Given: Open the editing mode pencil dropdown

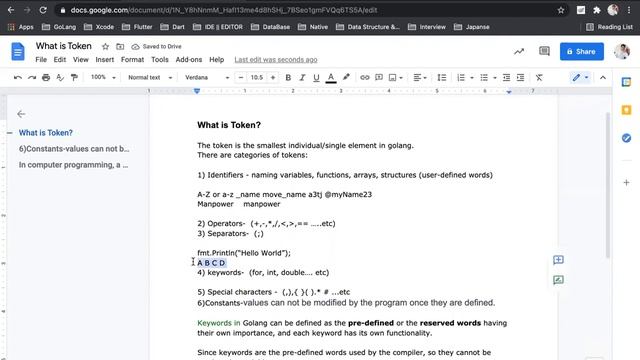Looking at the screenshot, I should (x=580, y=78).
